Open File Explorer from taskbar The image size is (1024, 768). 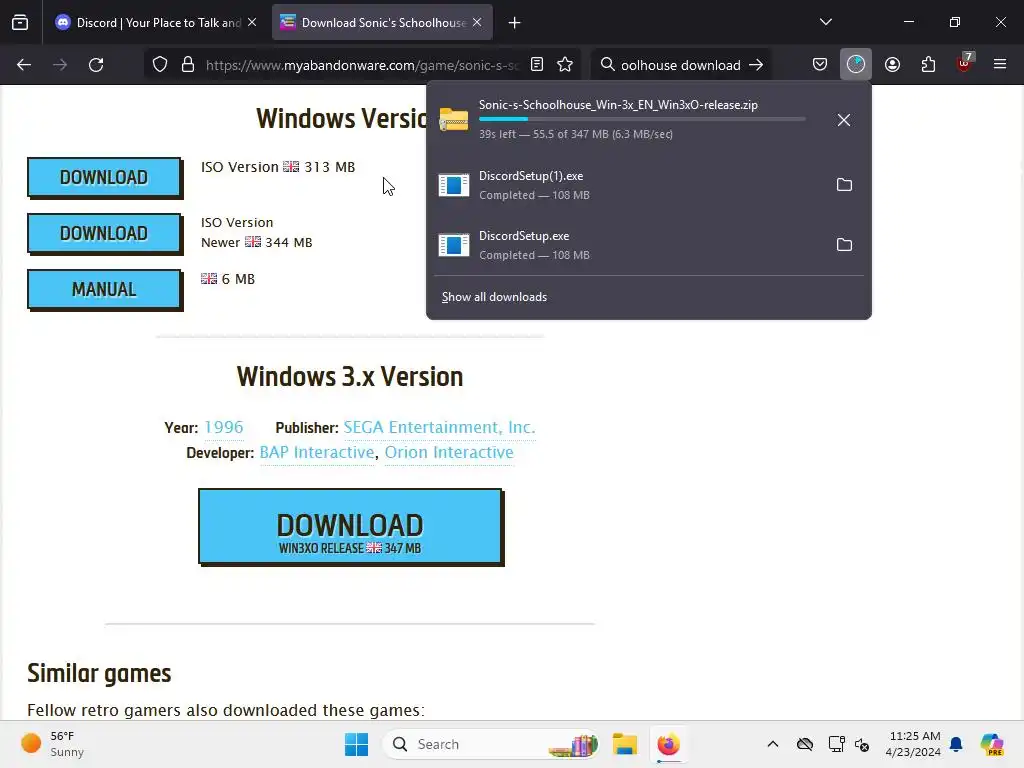coord(624,744)
